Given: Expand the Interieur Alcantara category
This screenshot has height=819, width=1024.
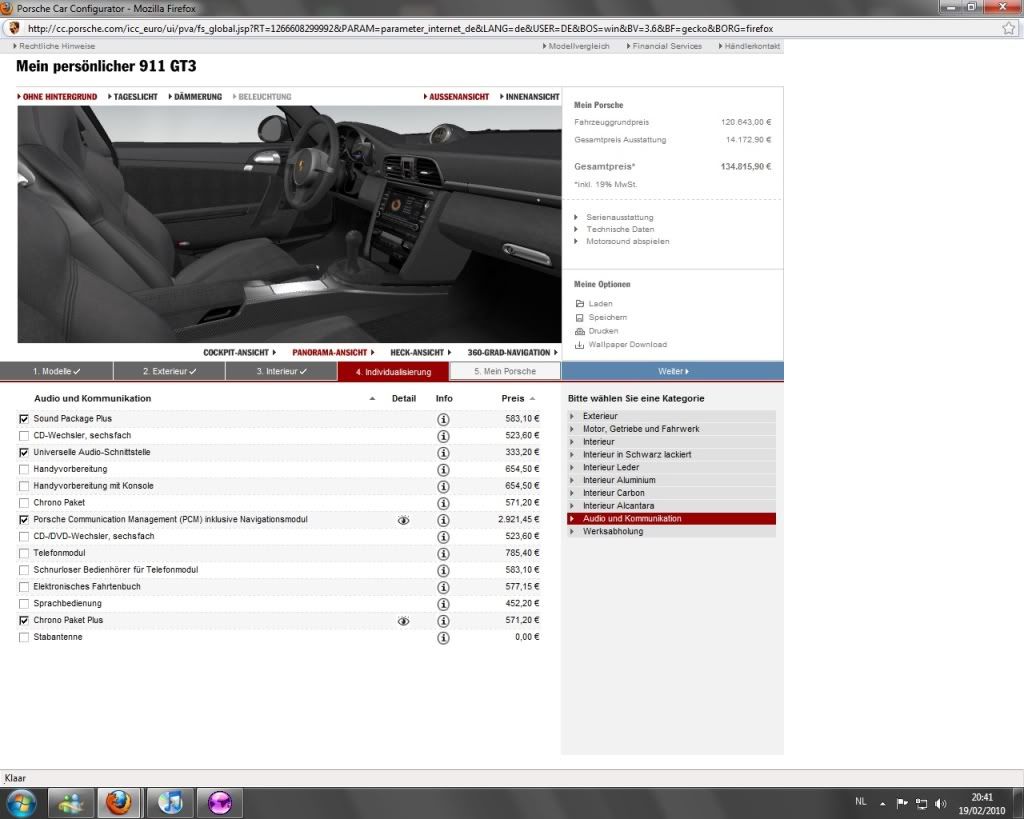Looking at the screenshot, I should (671, 506).
